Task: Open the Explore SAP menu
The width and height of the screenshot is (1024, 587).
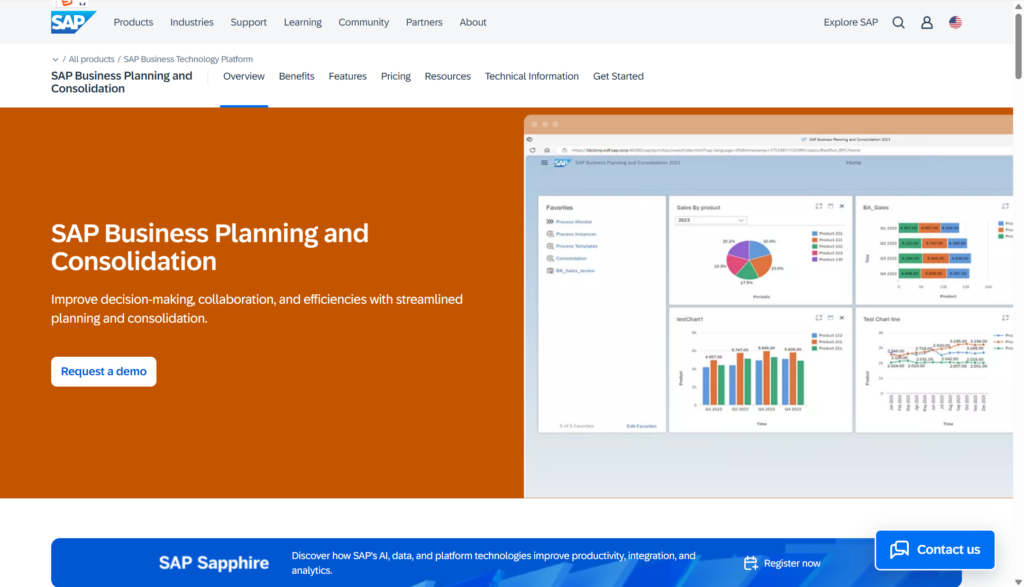Action: pyautogui.click(x=850, y=22)
